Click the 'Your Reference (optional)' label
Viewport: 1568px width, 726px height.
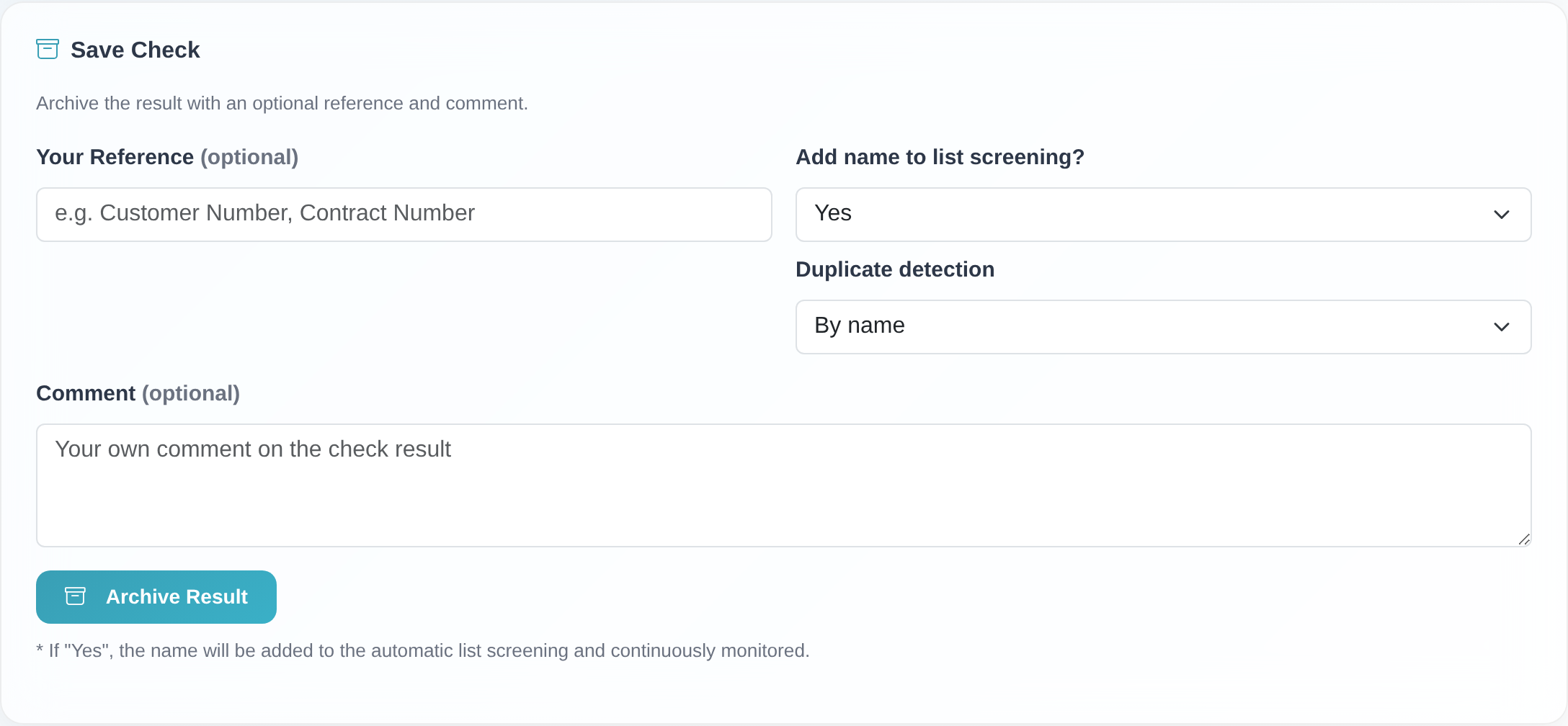coord(167,157)
